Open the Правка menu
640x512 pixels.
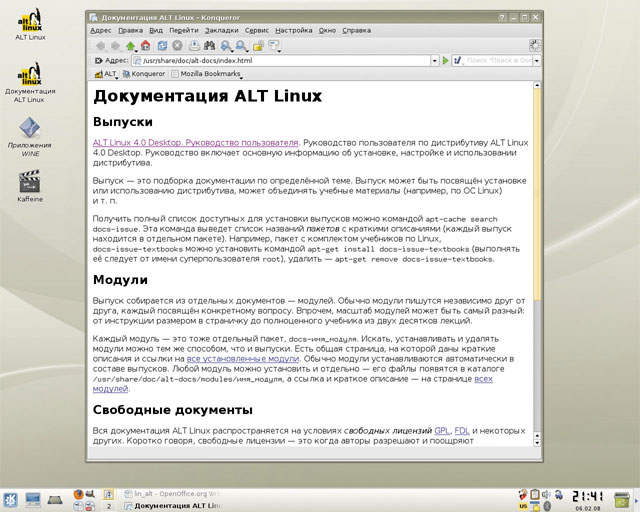(130, 30)
